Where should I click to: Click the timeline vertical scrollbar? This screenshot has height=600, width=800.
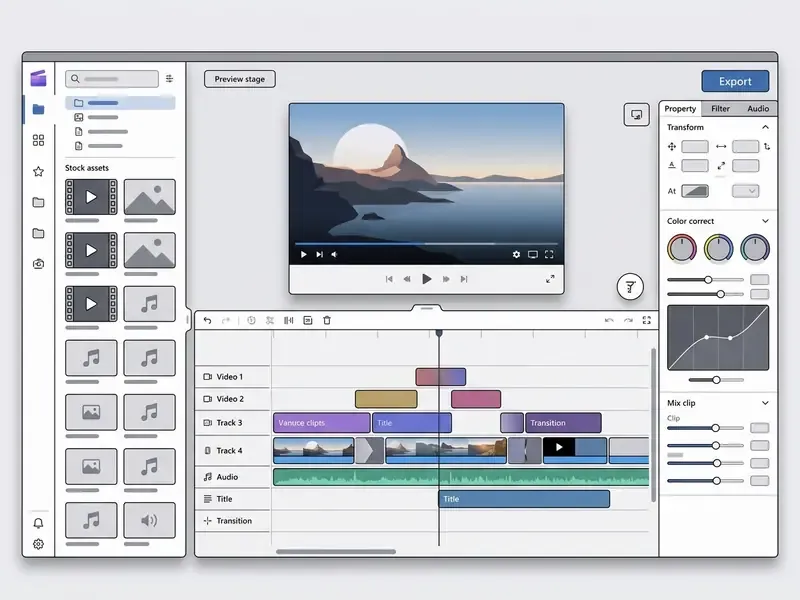(653, 424)
